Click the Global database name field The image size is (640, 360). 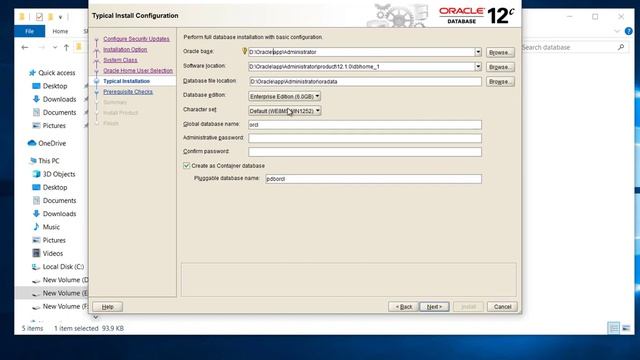[365, 125]
